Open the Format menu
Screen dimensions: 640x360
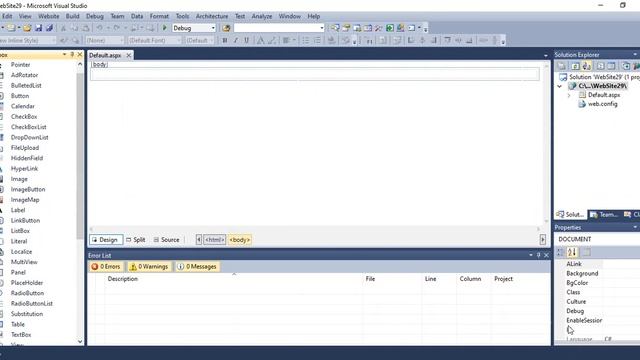tap(159, 16)
